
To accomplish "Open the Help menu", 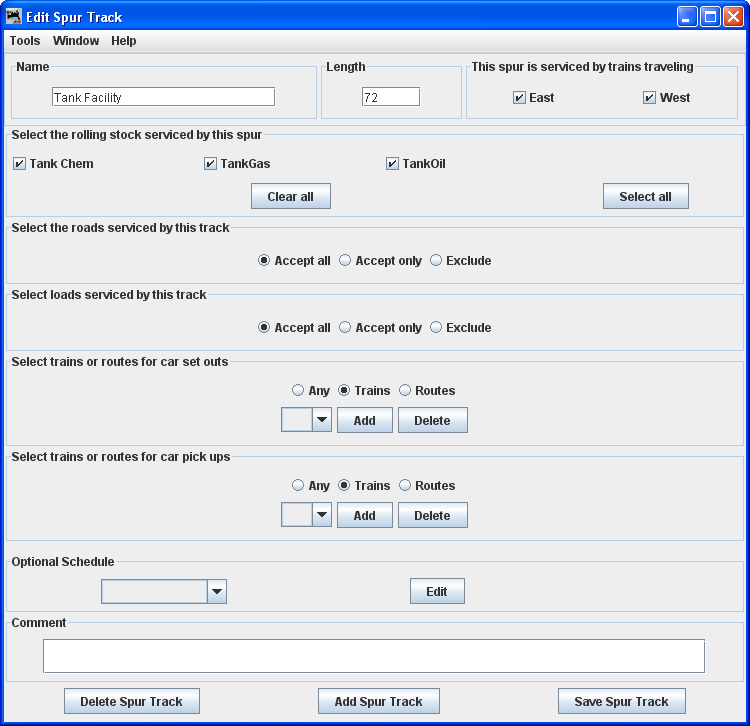I will click(x=124, y=41).
